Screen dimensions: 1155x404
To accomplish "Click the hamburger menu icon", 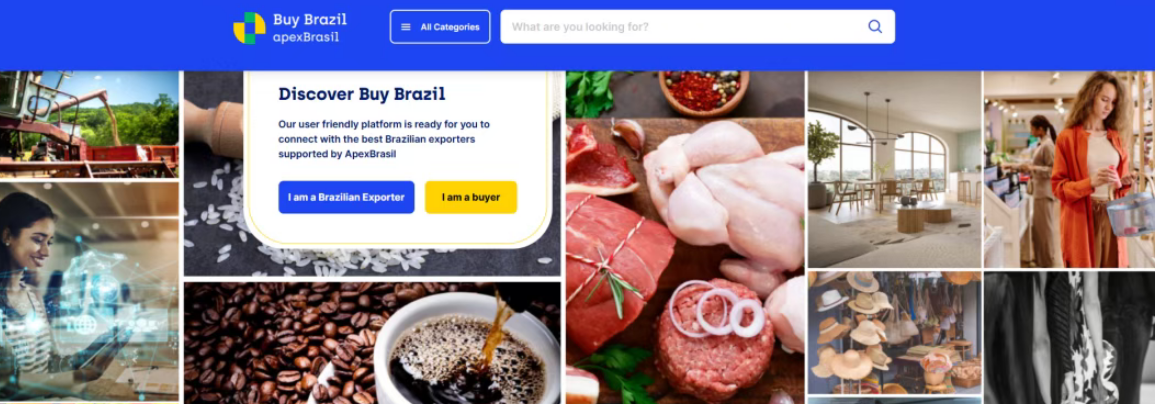I will point(406,27).
